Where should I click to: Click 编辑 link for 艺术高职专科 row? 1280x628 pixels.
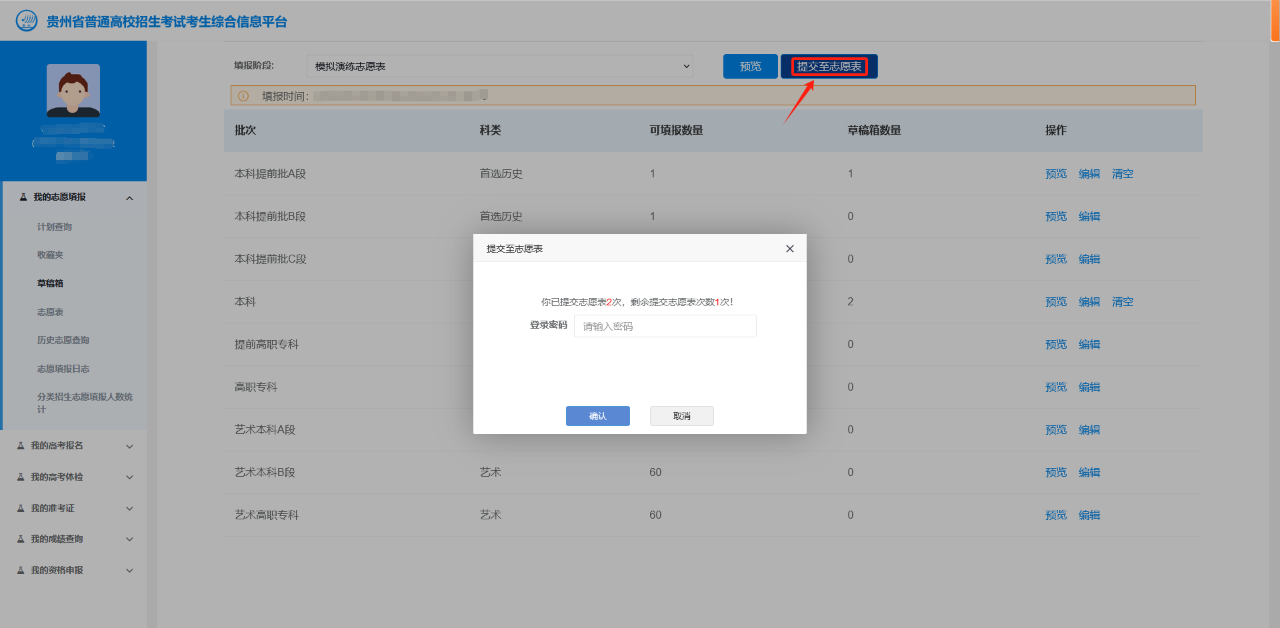[1089, 515]
